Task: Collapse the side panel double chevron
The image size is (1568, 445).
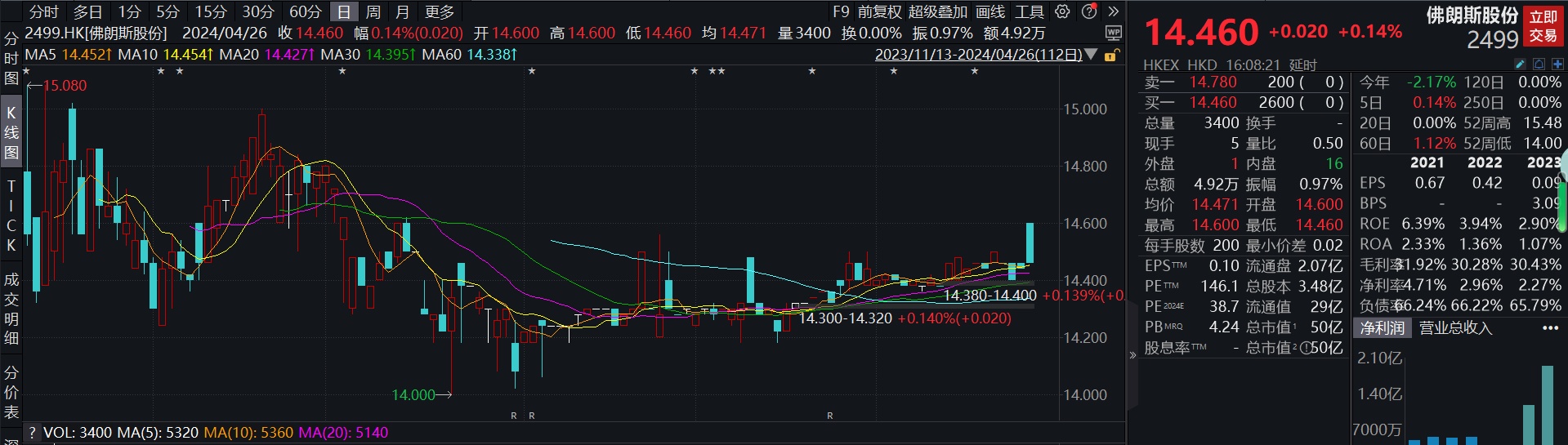Action: (1132, 354)
